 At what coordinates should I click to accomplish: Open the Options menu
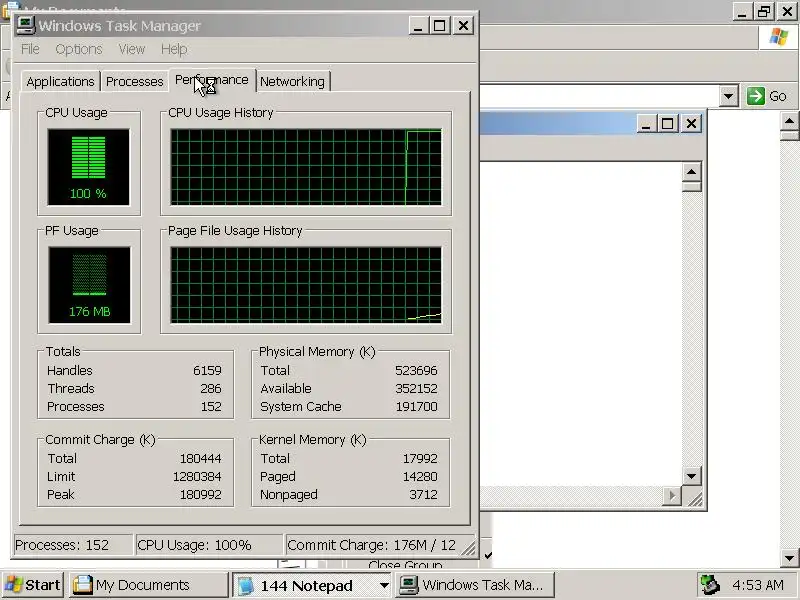tap(79, 49)
